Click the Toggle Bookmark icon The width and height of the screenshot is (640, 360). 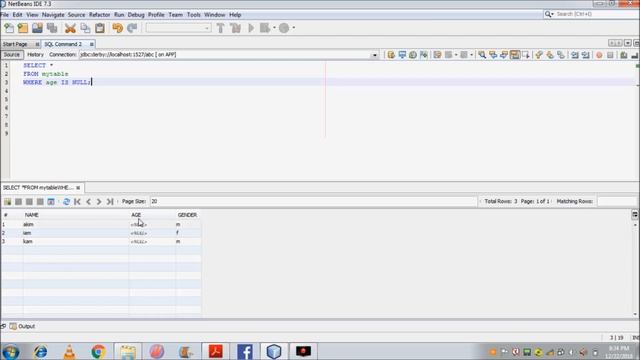coord(561,55)
